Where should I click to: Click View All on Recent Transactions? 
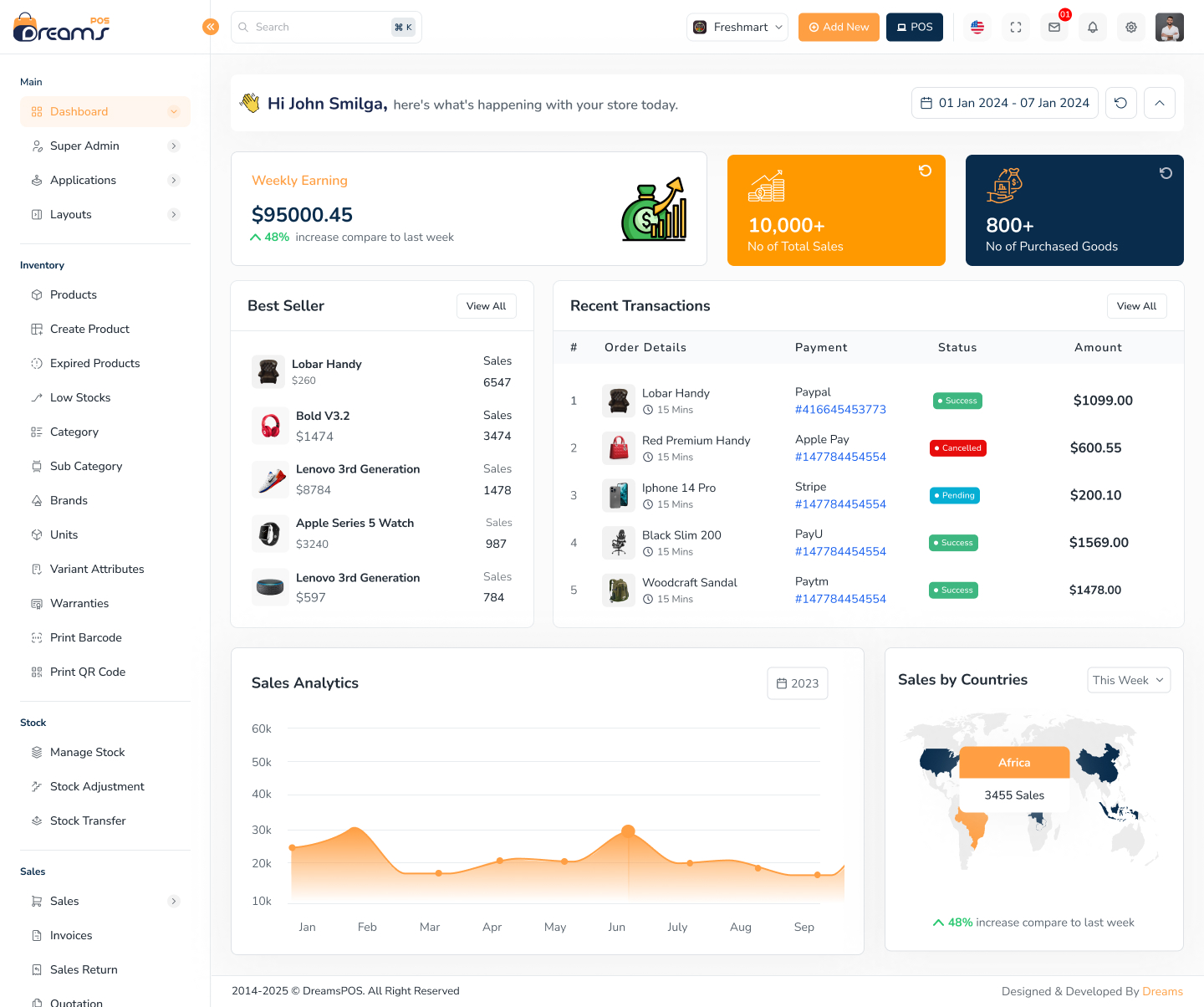click(1136, 305)
